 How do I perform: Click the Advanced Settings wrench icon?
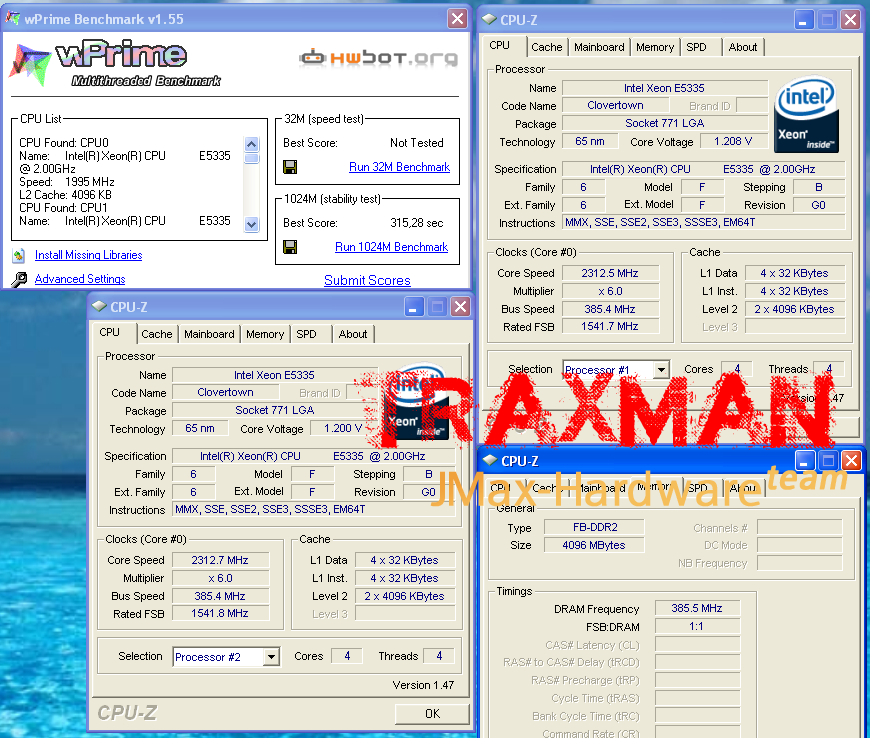tap(19, 279)
